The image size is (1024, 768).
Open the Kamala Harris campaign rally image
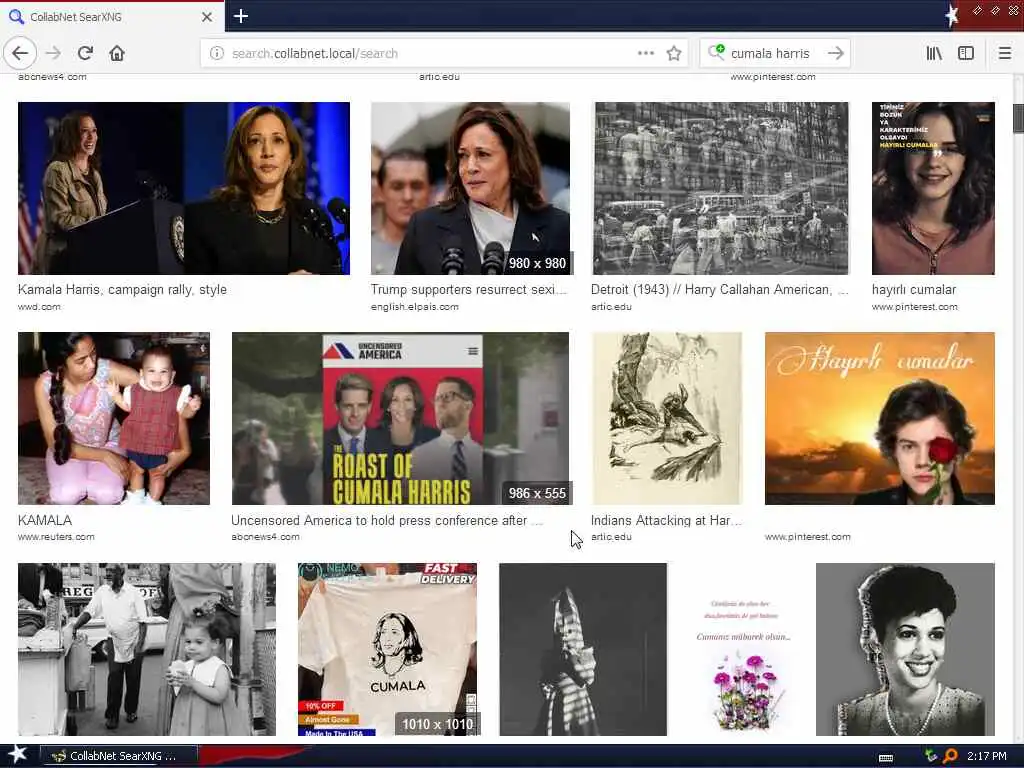coord(184,188)
